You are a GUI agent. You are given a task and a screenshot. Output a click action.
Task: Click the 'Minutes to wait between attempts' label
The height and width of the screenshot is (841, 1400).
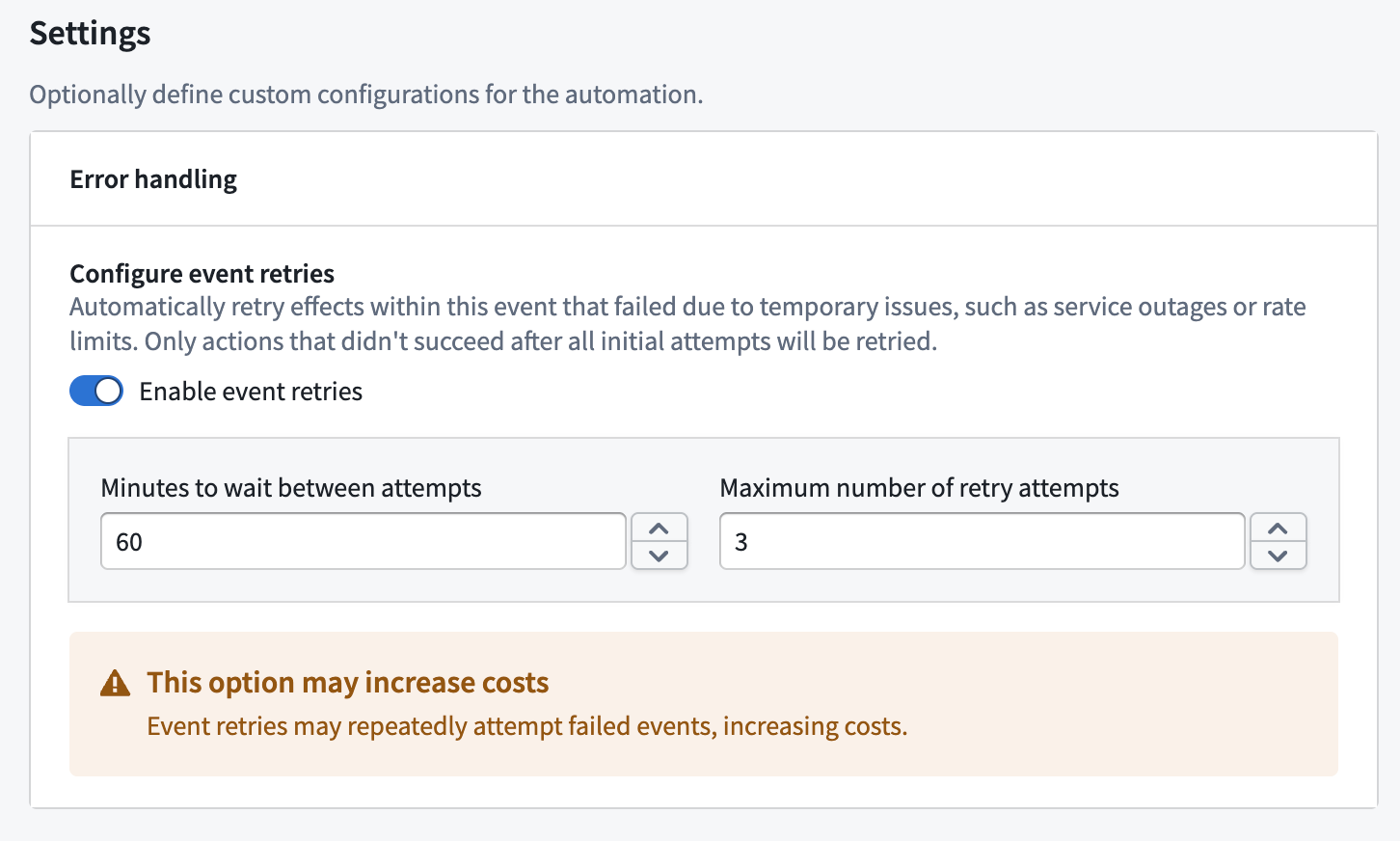(291, 488)
